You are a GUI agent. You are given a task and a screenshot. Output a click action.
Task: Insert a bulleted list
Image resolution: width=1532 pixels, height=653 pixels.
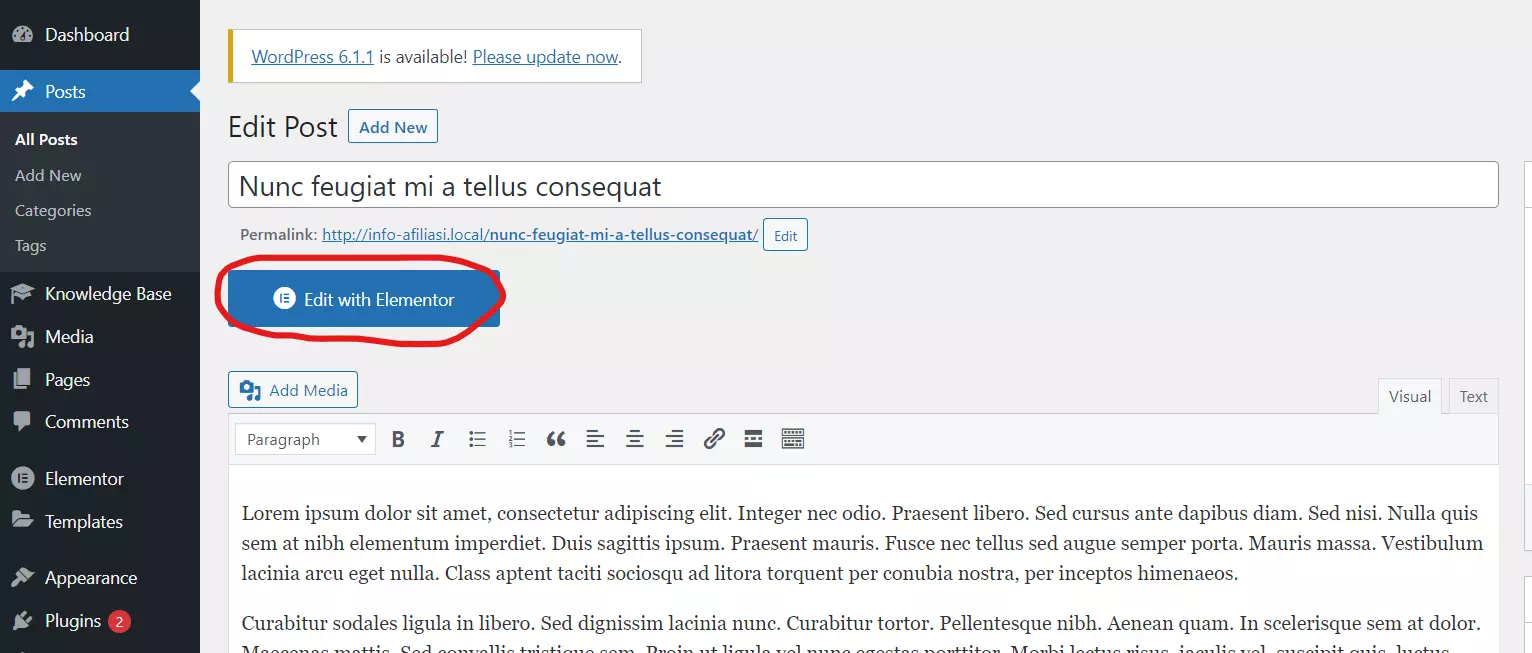[x=477, y=438]
